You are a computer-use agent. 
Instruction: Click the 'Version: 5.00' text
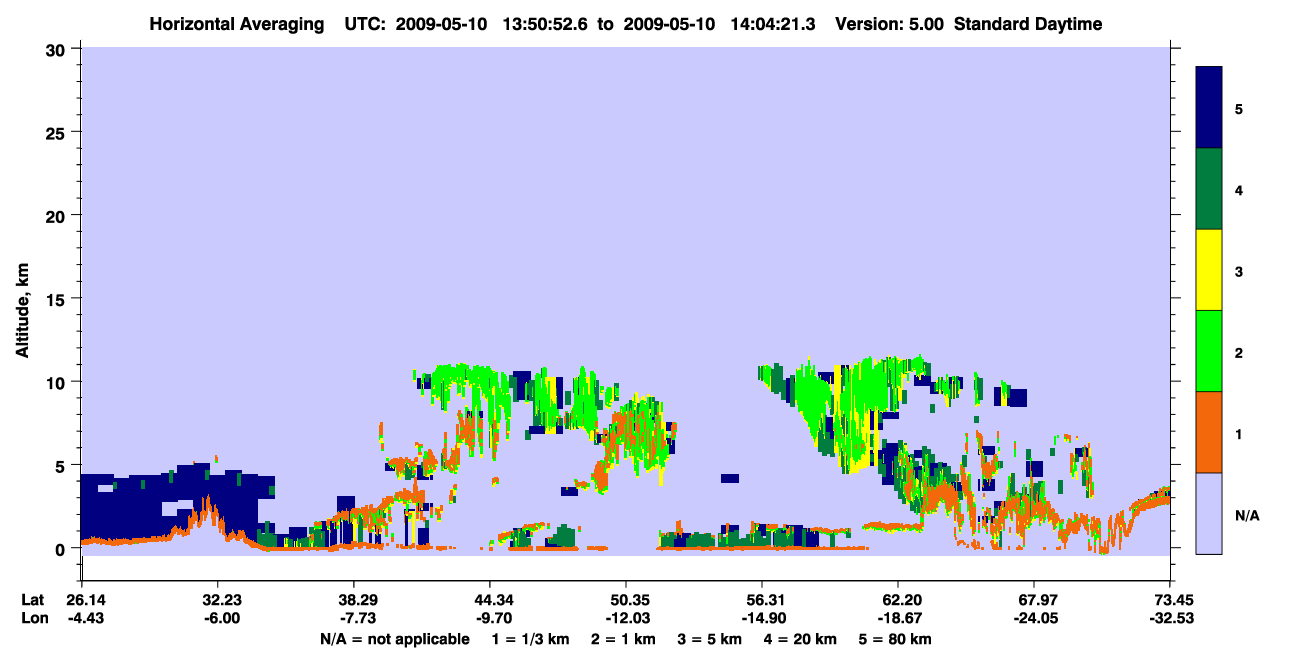888,24
